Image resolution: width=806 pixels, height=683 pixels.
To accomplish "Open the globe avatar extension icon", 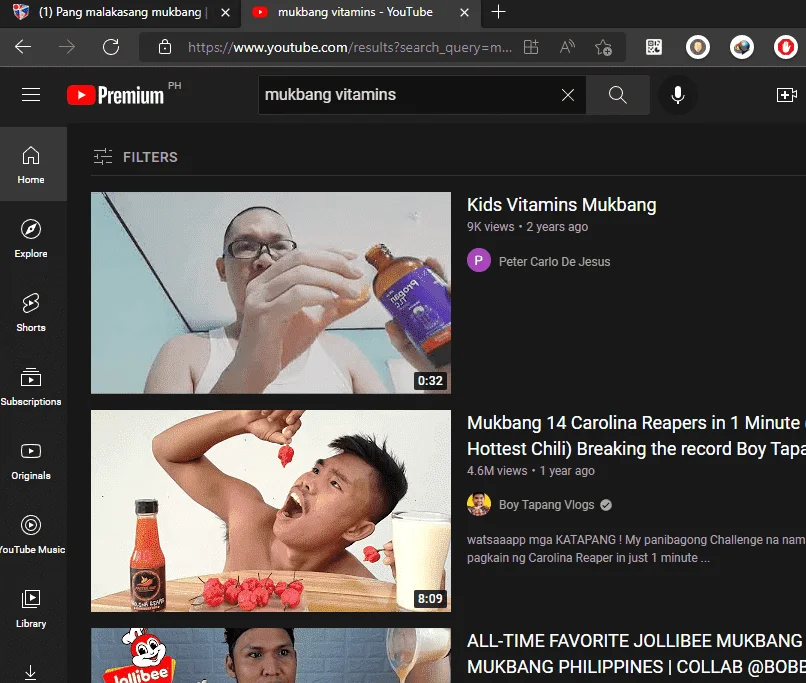I will coord(742,47).
